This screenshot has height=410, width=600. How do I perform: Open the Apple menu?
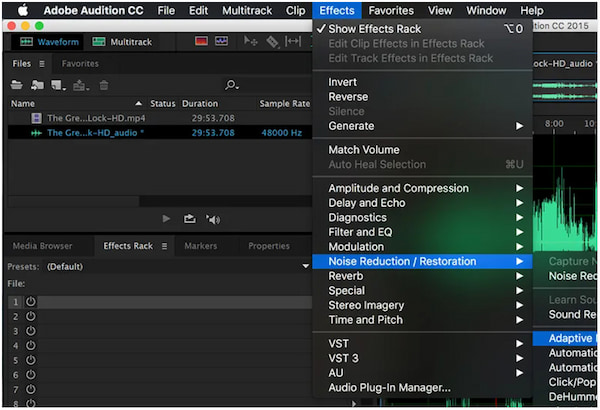[23, 10]
